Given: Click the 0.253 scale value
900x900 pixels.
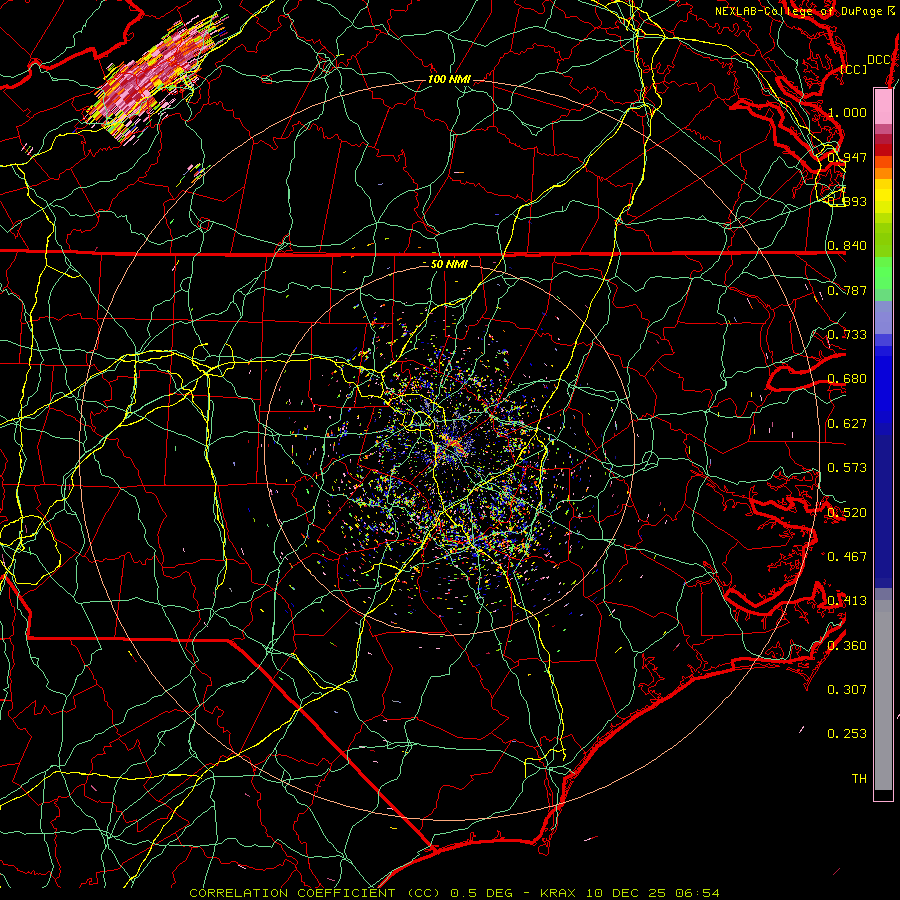Looking at the screenshot, I should click(847, 734).
